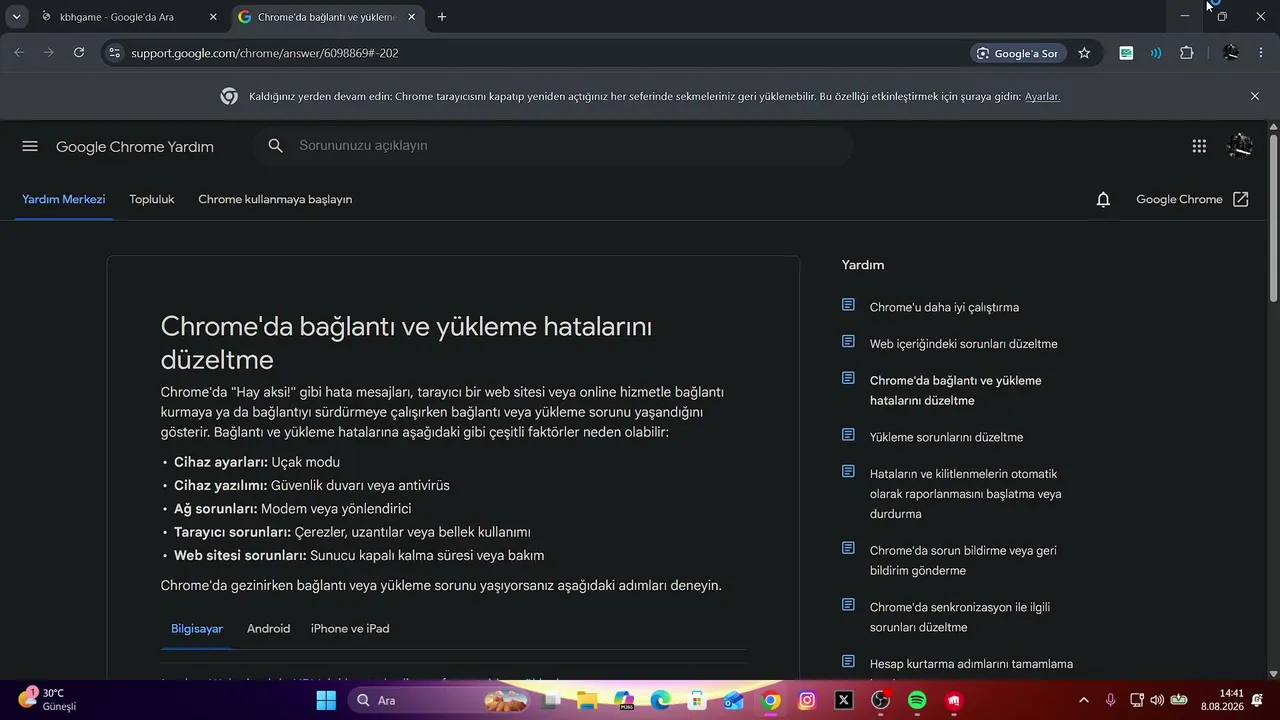Close the Chrome'da bağlantı ve yükleme tab
Image resolution: width=1280 pixels, height=720 pixels.
(411, 17)
